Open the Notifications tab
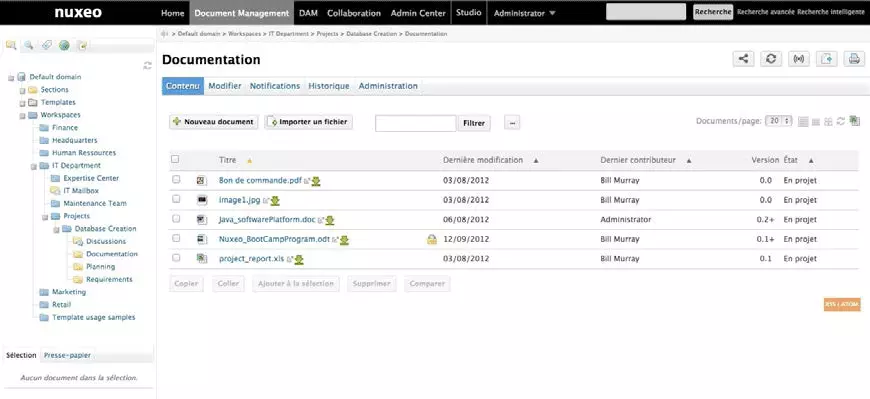Viewport: 870px width, 399px height. tap(275, 86)
